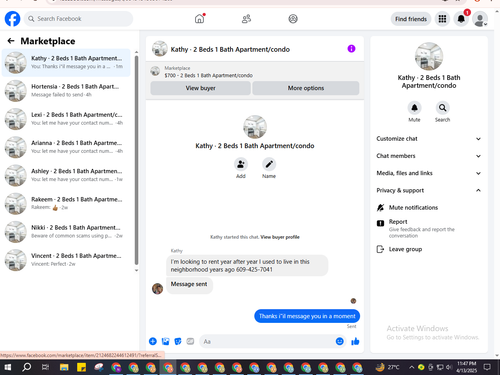The image size is (500, 375).
Task: Send a thumbs-up like
Action: (x=355, y=341)
